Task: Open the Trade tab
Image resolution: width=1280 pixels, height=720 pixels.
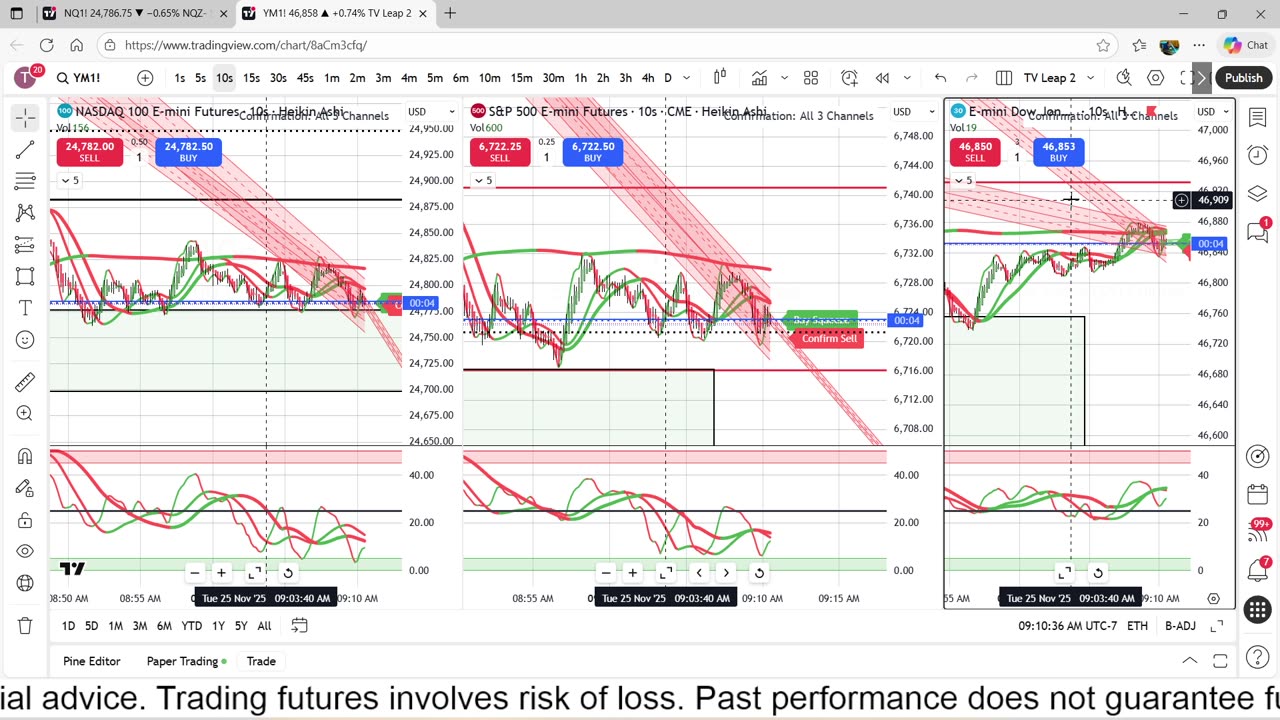Action: point(261,661)
